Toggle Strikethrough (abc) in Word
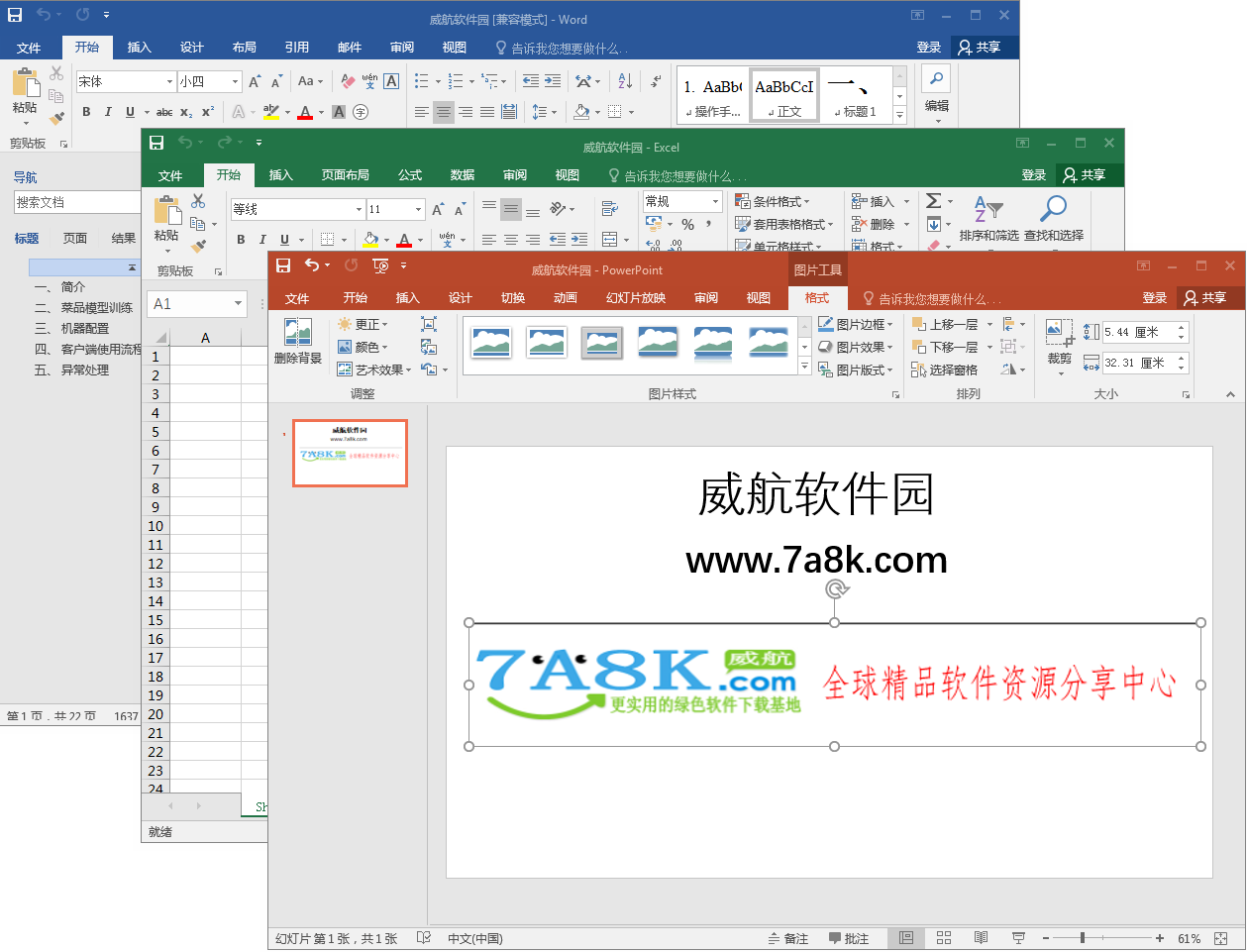 tap(164, 112)
